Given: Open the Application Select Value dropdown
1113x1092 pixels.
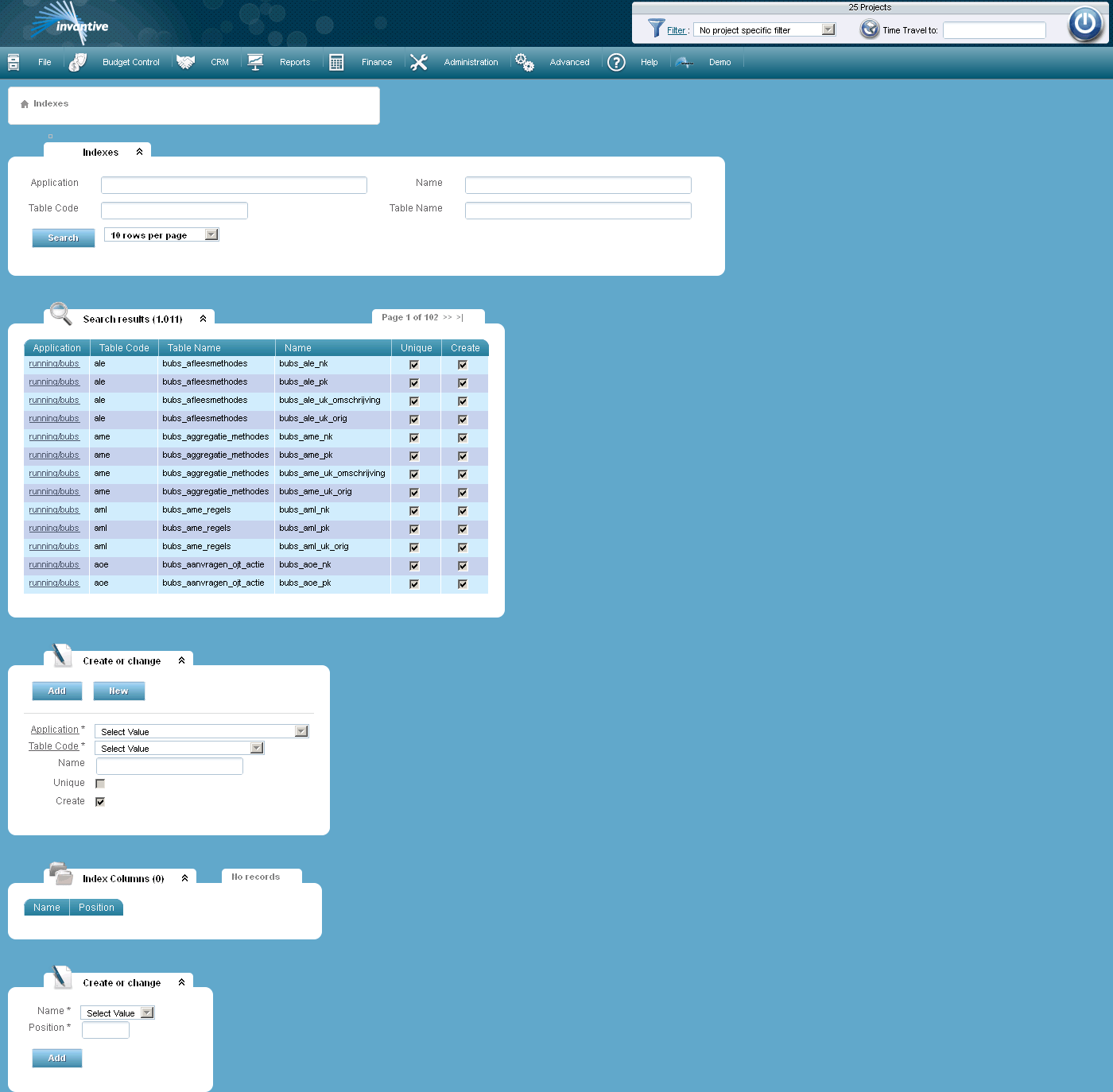Looking at the screenshot, I should coord(301,730).
